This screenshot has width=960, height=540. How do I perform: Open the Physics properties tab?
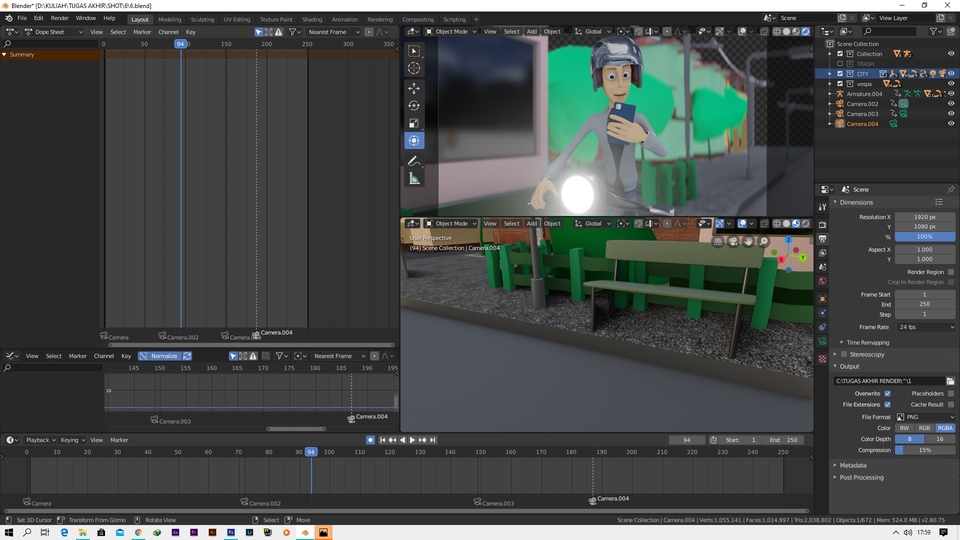pyautogui.click(x=822, y=313)
